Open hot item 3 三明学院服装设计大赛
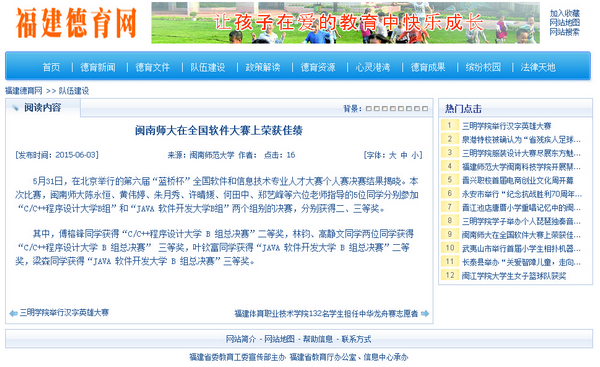This screenshot has height=367, width=600. [x=521, y=153]
